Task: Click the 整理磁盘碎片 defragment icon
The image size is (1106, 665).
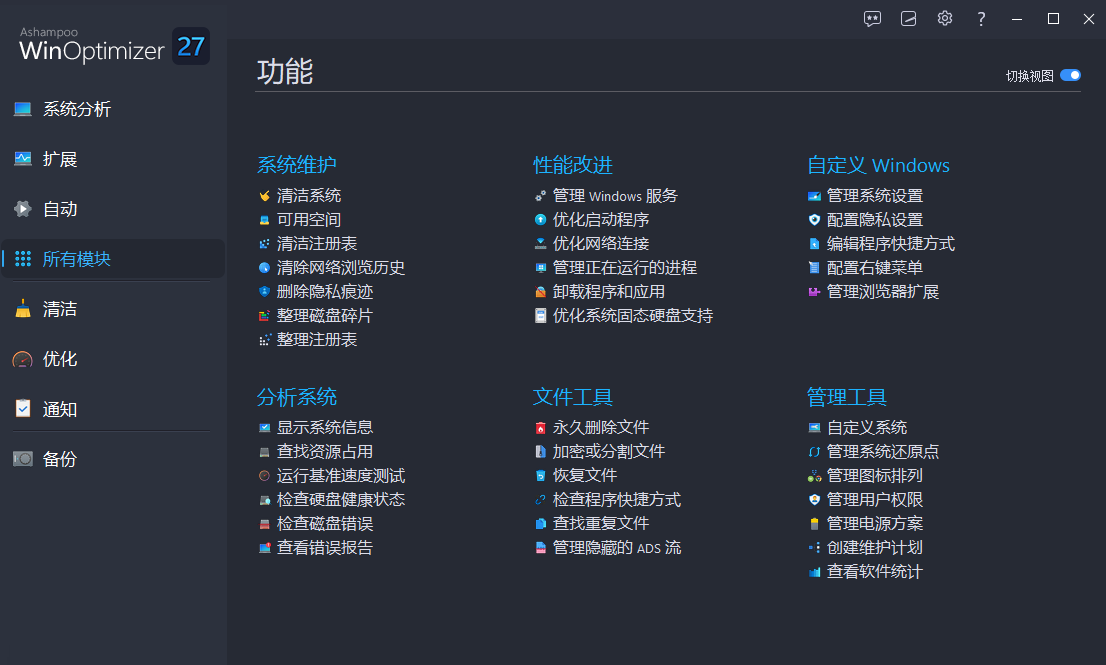Action: pos(262,315)
